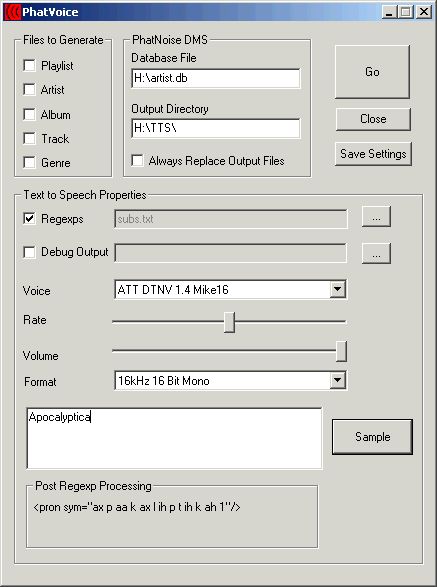Enable Track file generation
The height and width of the screenshot is (587, 437).
tap(29, 138)
